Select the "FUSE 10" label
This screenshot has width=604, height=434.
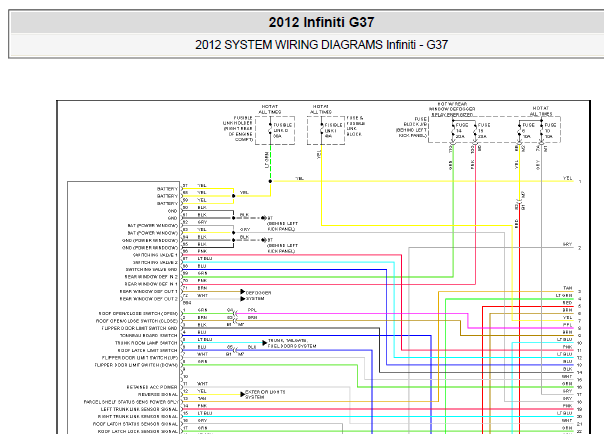point(550,131)
